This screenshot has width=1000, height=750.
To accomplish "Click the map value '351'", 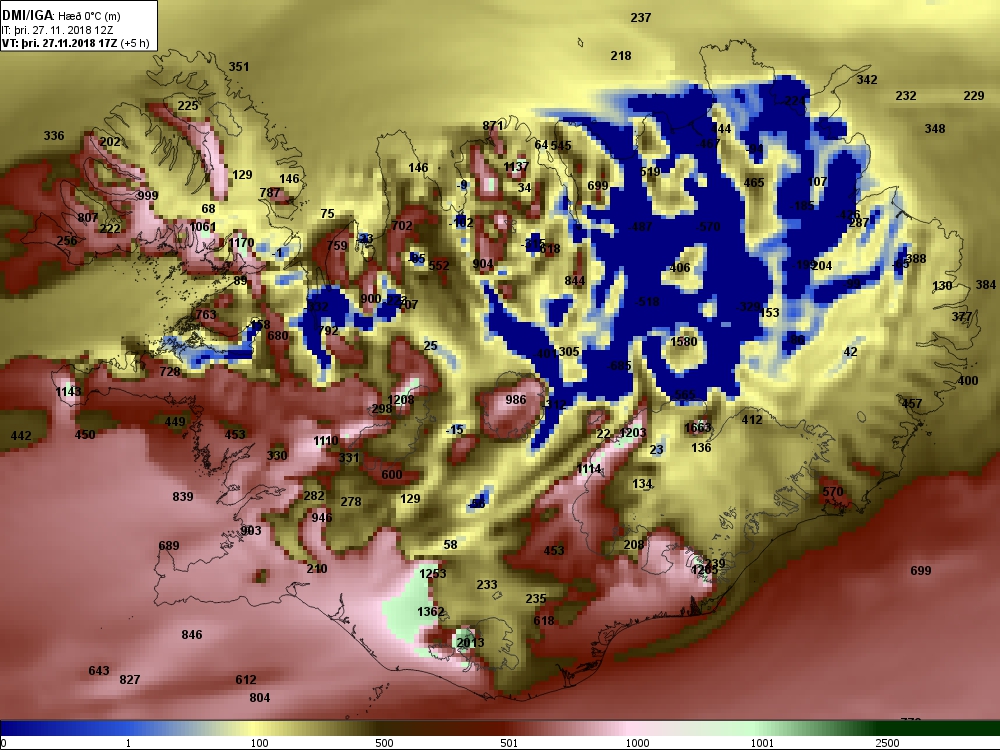I will tap(239, 67).
